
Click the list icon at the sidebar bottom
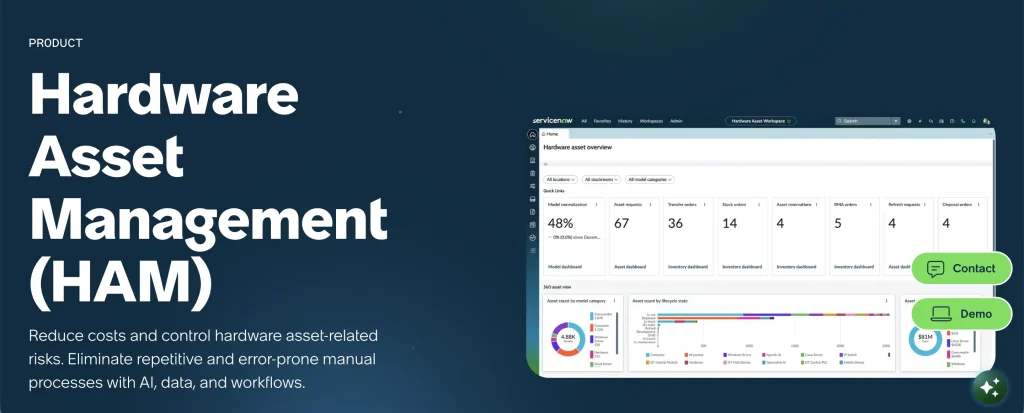point(533,250)
